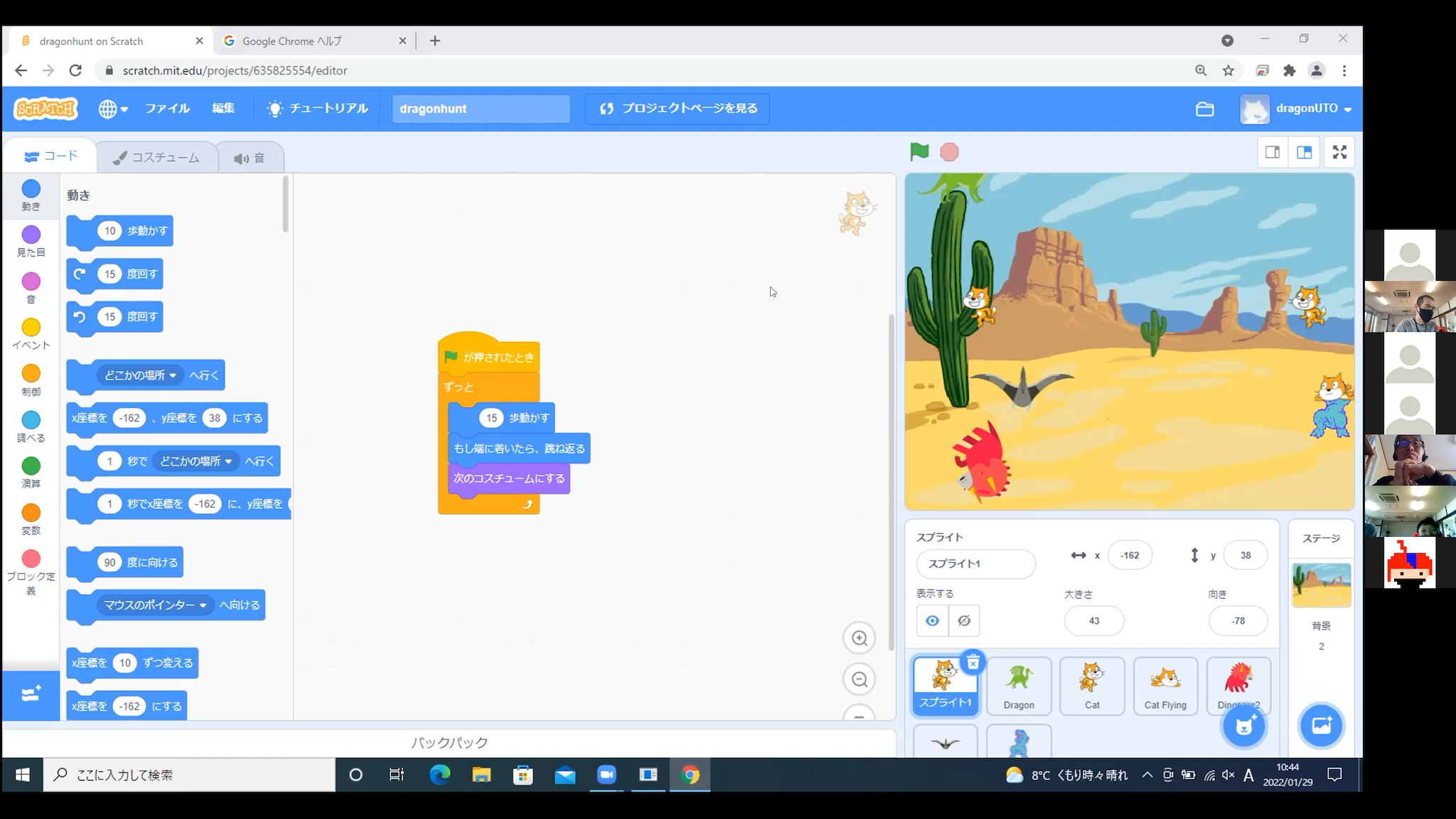This screenshot has height=819, width=1456.
Task: Open the My Stuff folder icon
Action: point(1204,109)
